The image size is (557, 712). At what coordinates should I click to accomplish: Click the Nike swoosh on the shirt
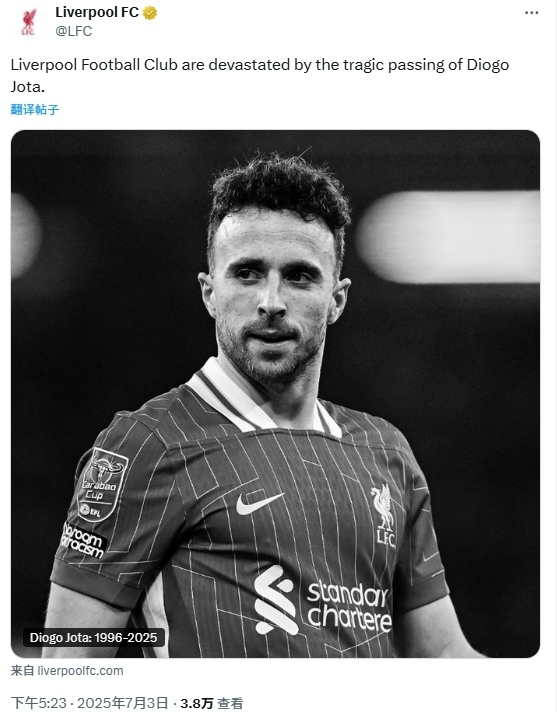coord(260,503)
